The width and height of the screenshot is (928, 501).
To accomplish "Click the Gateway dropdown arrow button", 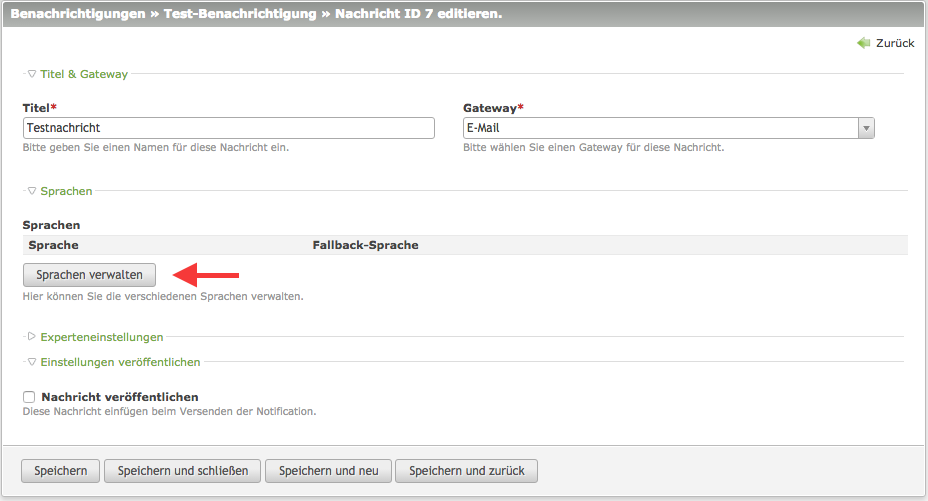I will (x=866, y=128).
